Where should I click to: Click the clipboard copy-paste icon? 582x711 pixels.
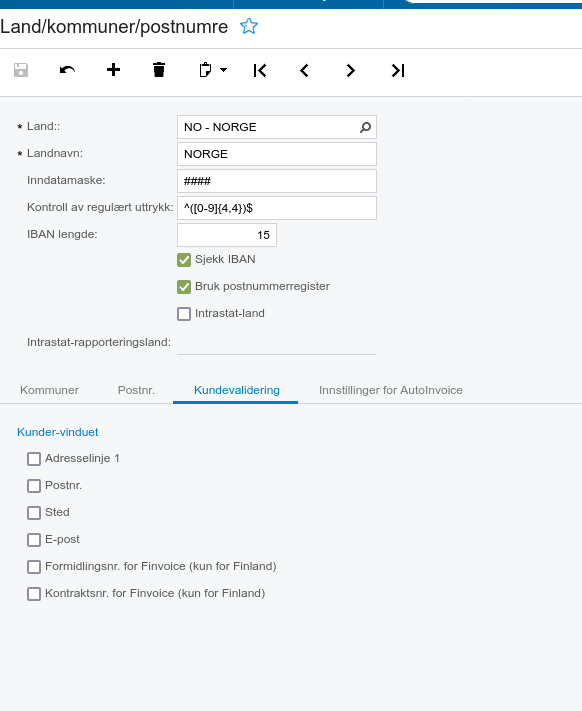[205, 70]
